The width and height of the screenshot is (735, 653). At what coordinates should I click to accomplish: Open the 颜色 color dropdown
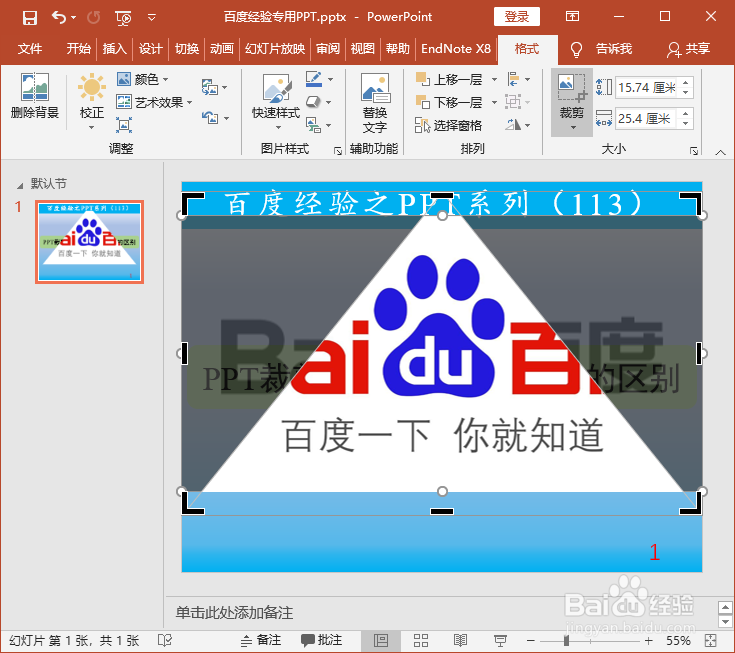click(142, 79)
